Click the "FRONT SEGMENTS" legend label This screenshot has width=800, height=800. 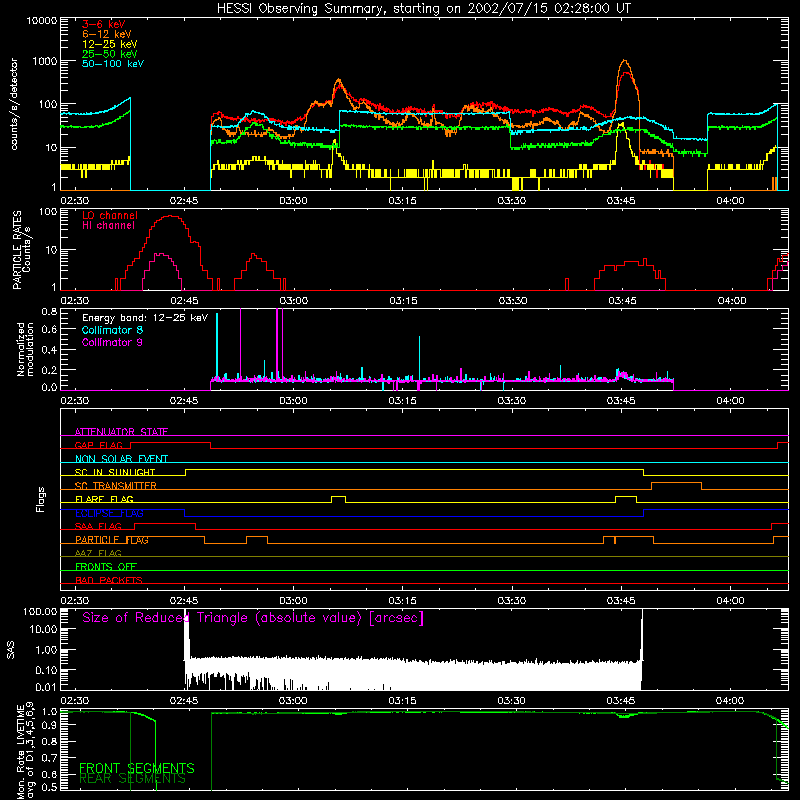pyautogui.click(x=137, y=768)
